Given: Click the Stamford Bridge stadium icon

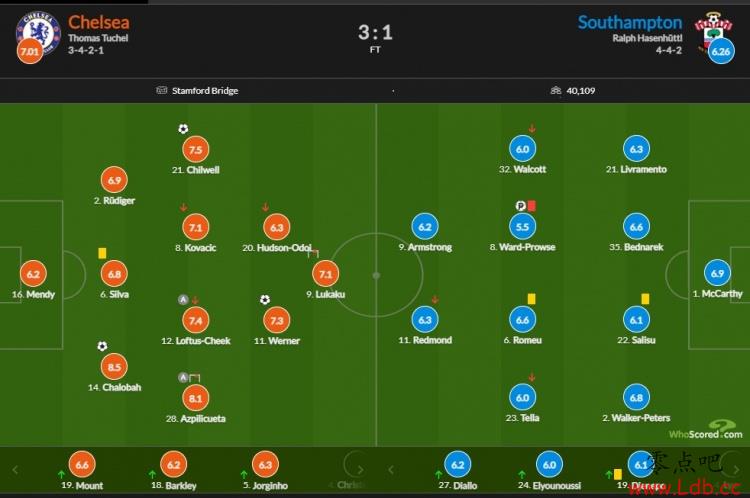Looking at the screenshot, I should click(162, 90).
